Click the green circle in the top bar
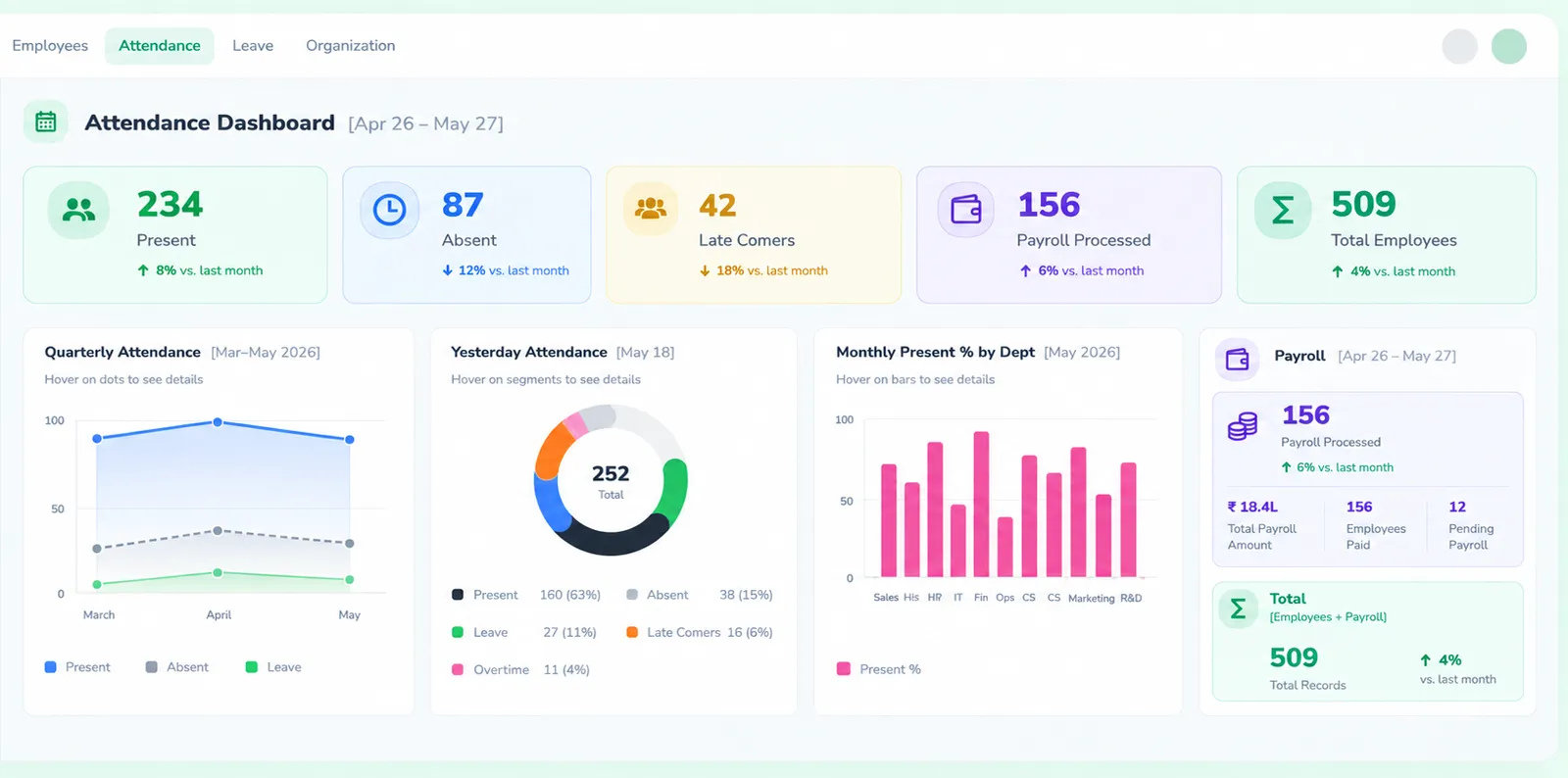 [x=1509, y=46]
